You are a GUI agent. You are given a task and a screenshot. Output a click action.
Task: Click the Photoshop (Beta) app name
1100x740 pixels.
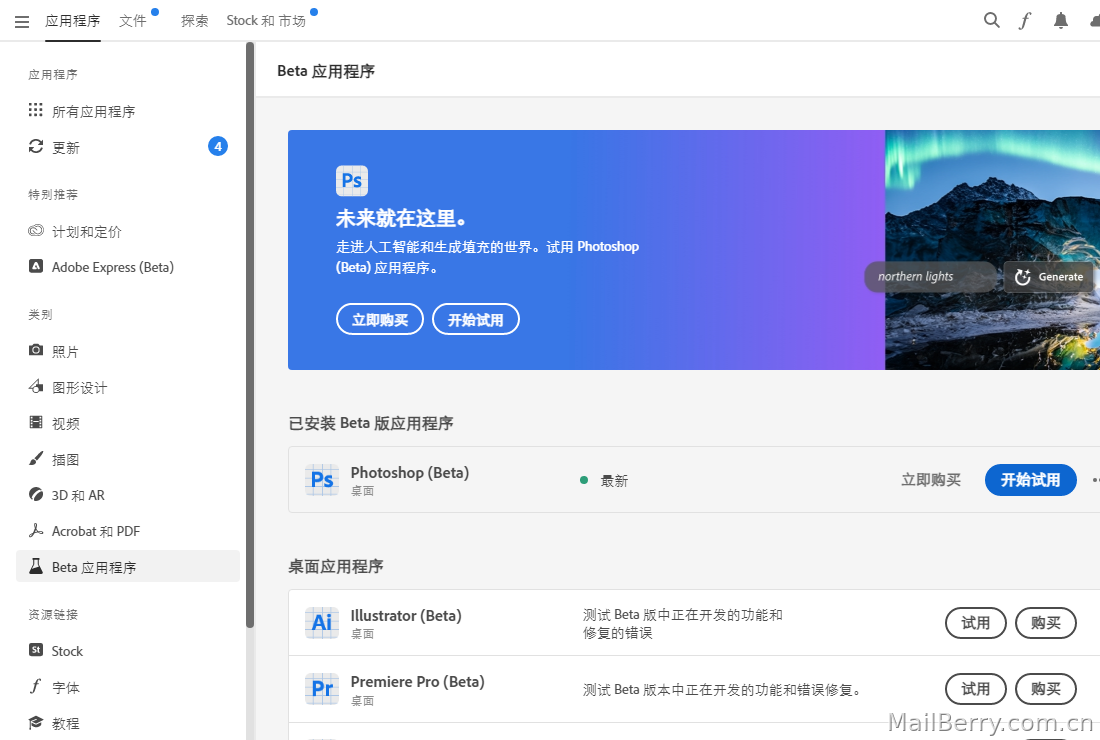(x=410, y=472)
